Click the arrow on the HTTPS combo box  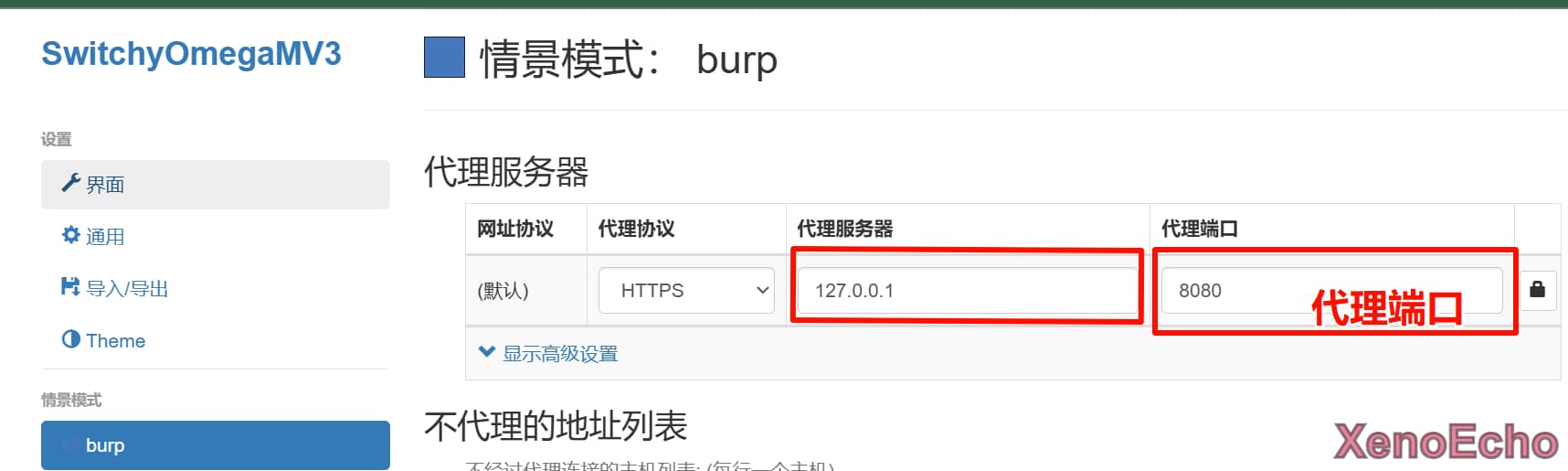[x=762, y=290]
